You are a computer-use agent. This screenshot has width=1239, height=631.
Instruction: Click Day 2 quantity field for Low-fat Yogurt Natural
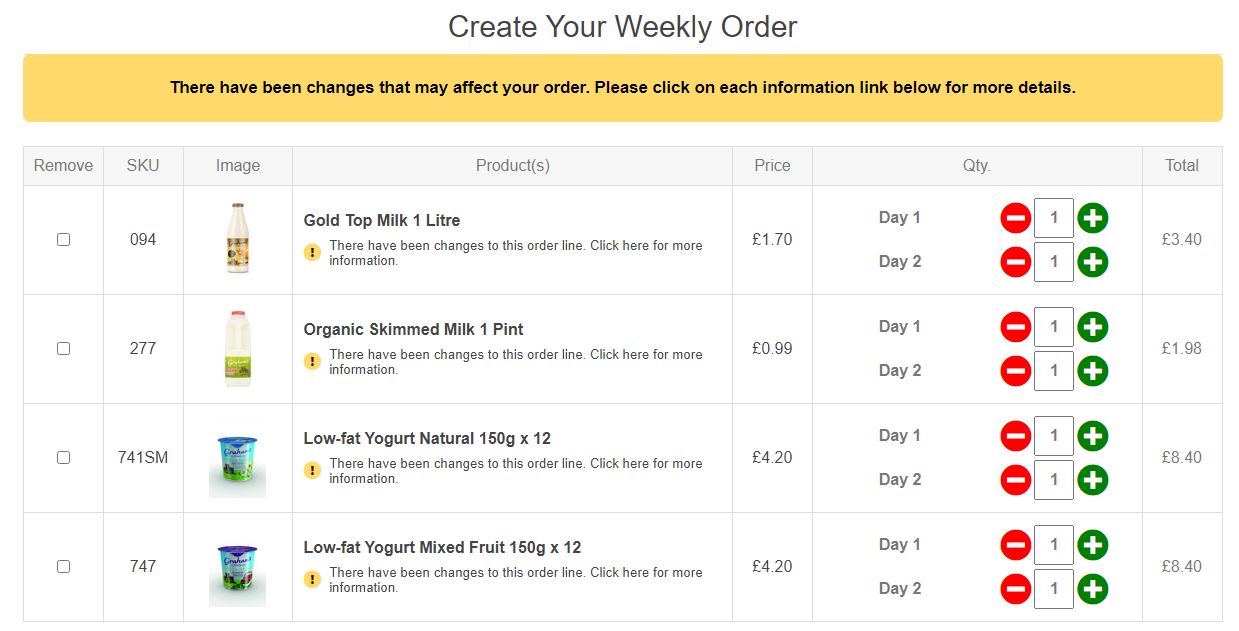coord(1054,480)
